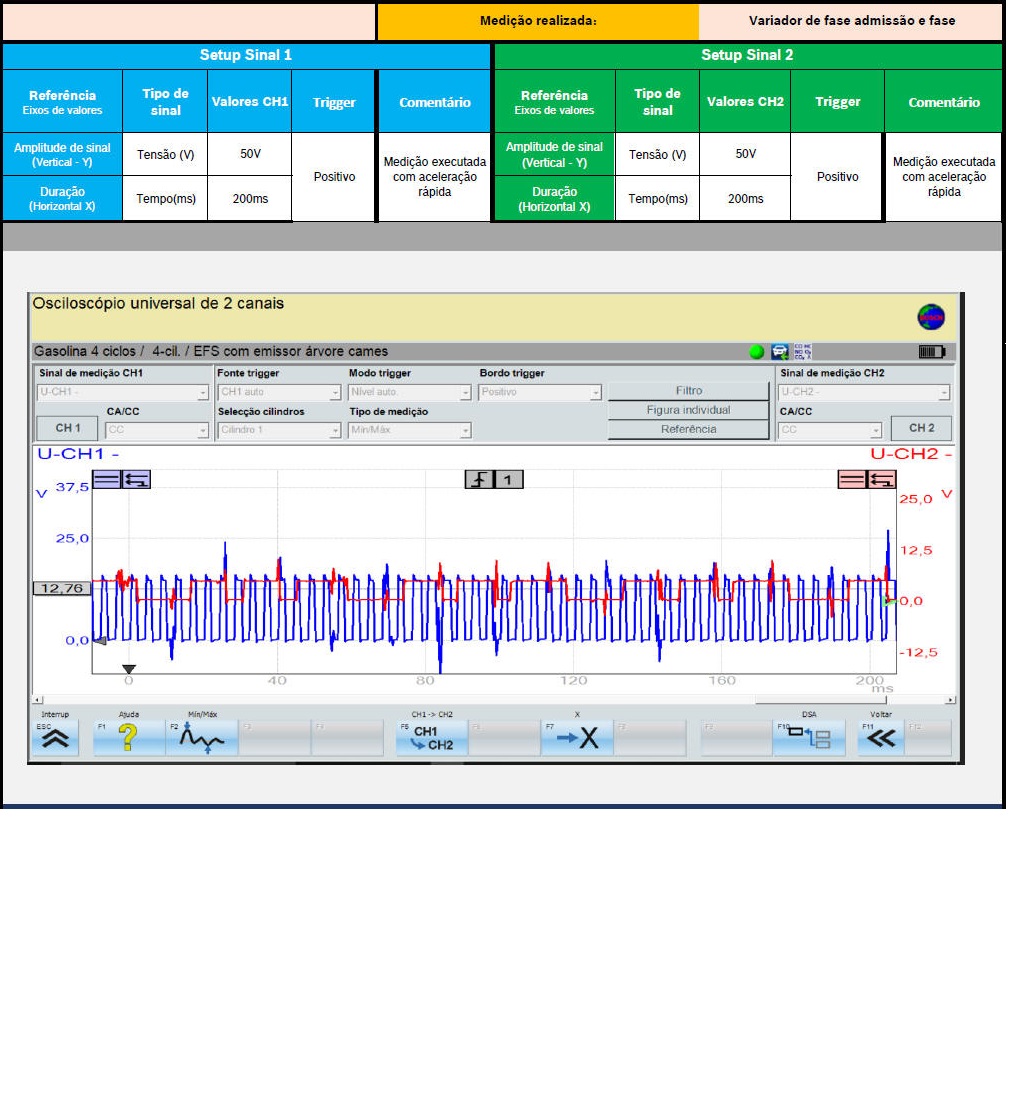Activate the F7 X axis arrow icon
This screenshot has height=1106, width=1009.
[577, 738]
